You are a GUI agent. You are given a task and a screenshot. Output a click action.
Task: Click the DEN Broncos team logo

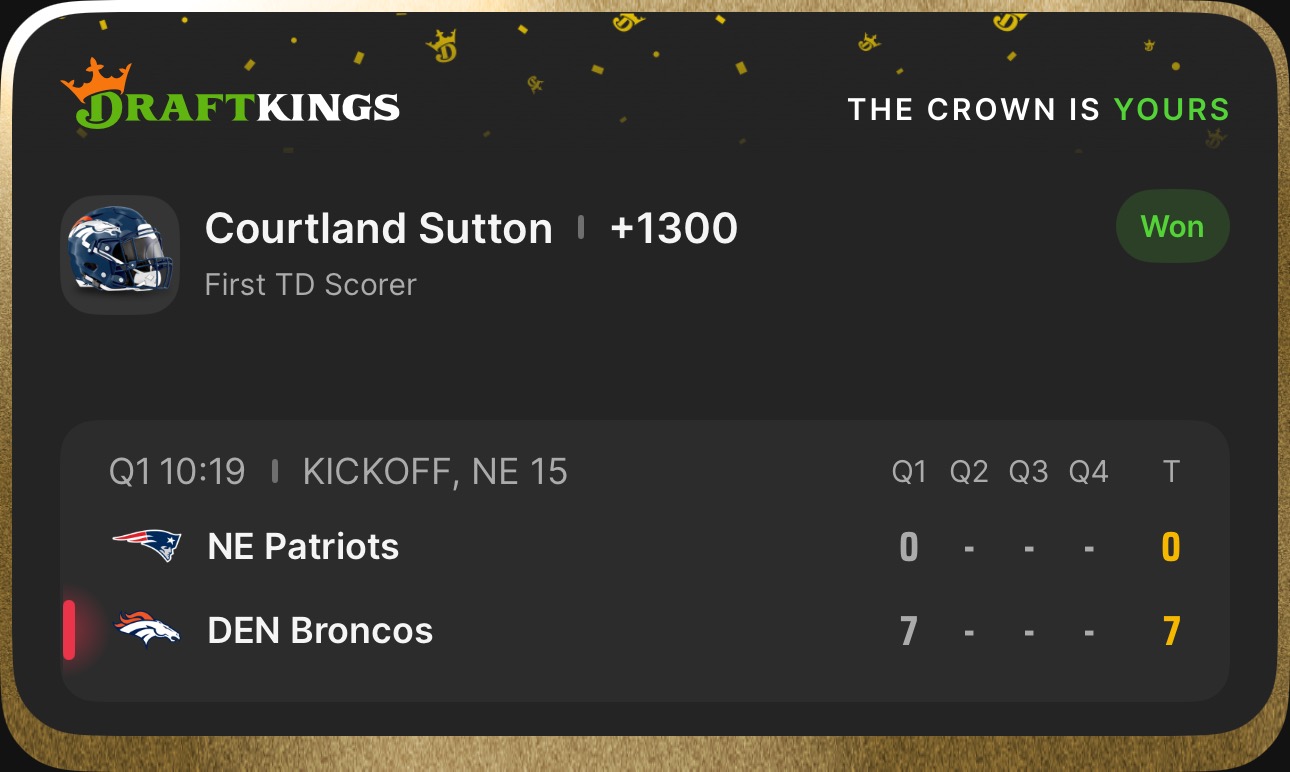(147, 630)
